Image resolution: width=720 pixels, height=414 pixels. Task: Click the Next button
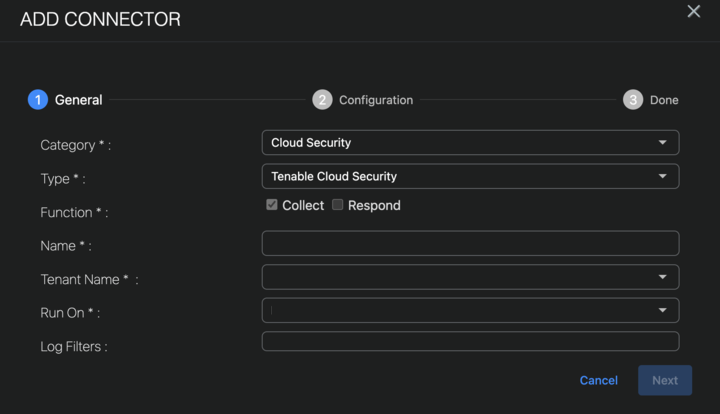click(x=665, y=380)
